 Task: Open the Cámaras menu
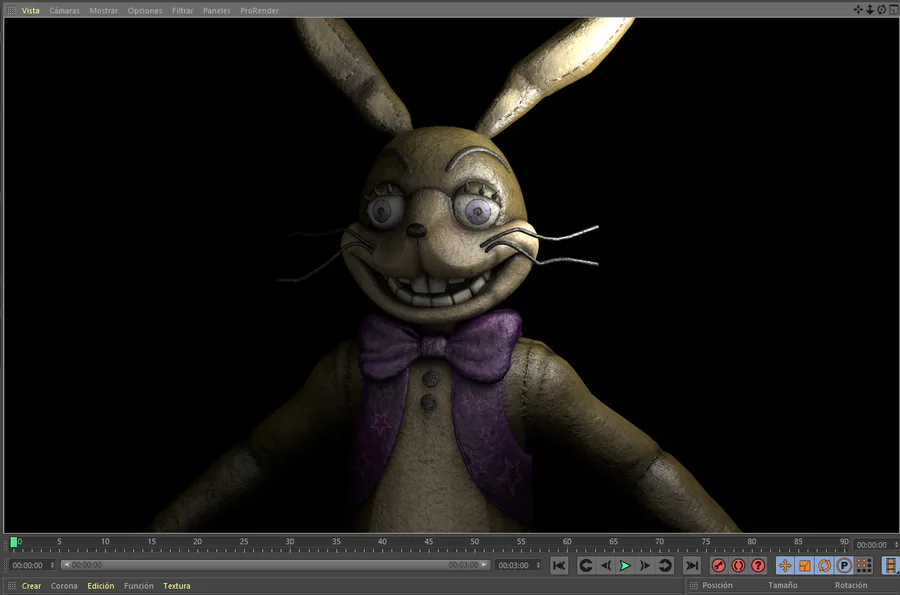[64, 10]
